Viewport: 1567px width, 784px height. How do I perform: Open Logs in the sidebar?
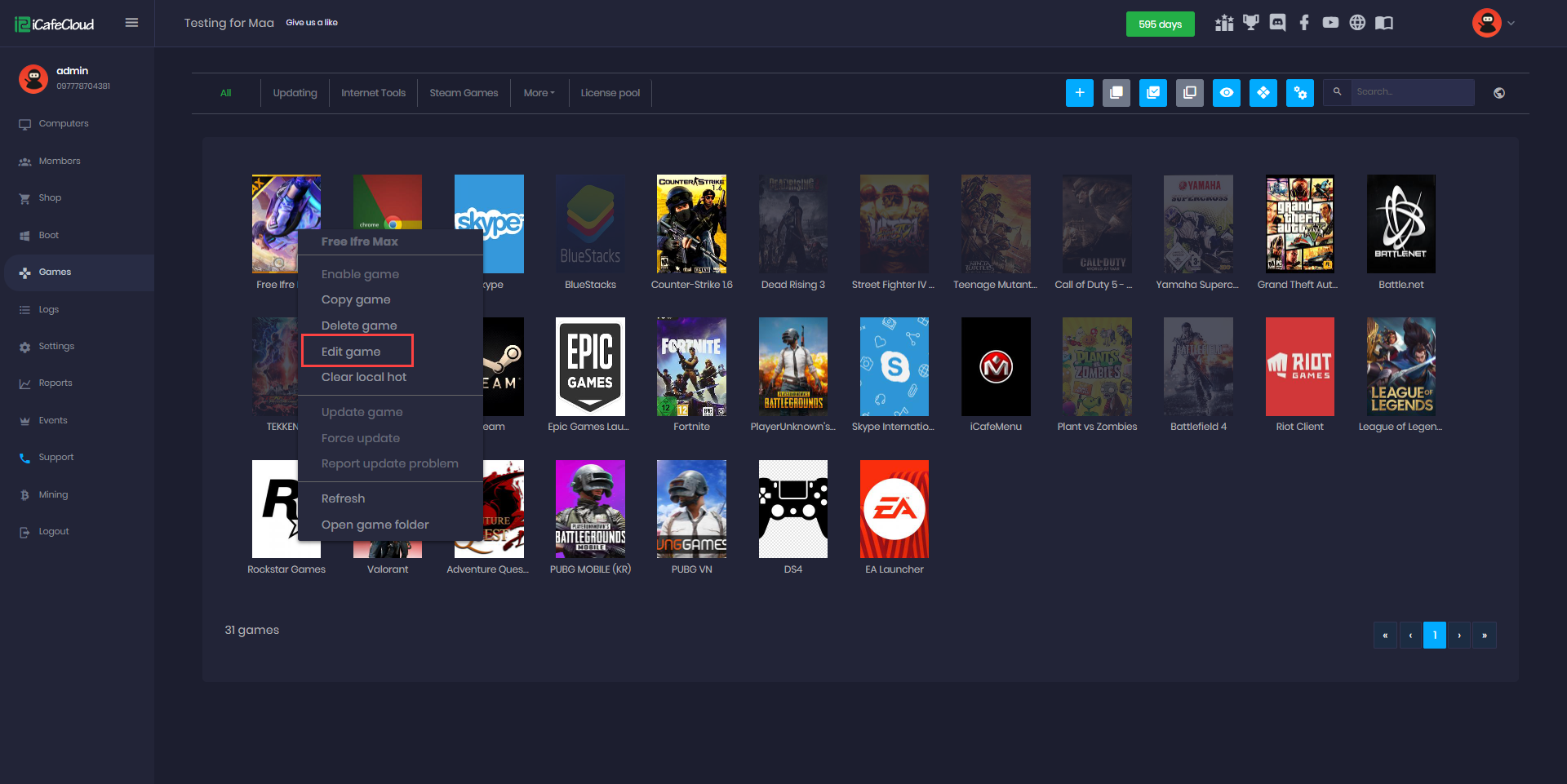tap(49, 310)
